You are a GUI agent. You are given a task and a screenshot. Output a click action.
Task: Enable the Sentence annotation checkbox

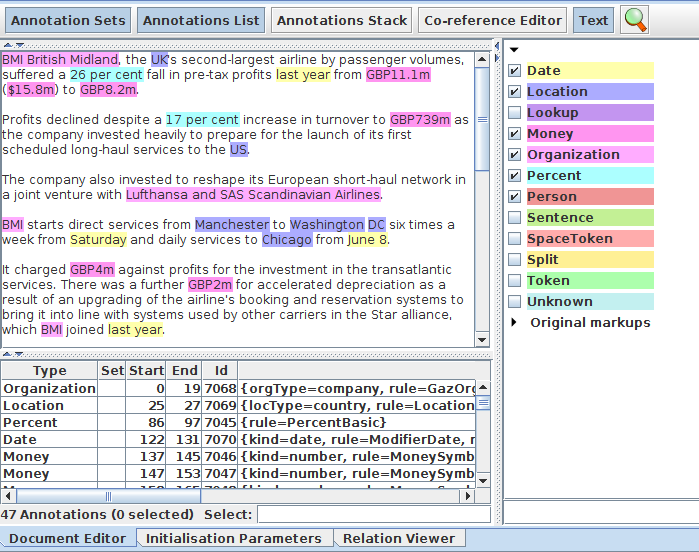click(514, 217)
